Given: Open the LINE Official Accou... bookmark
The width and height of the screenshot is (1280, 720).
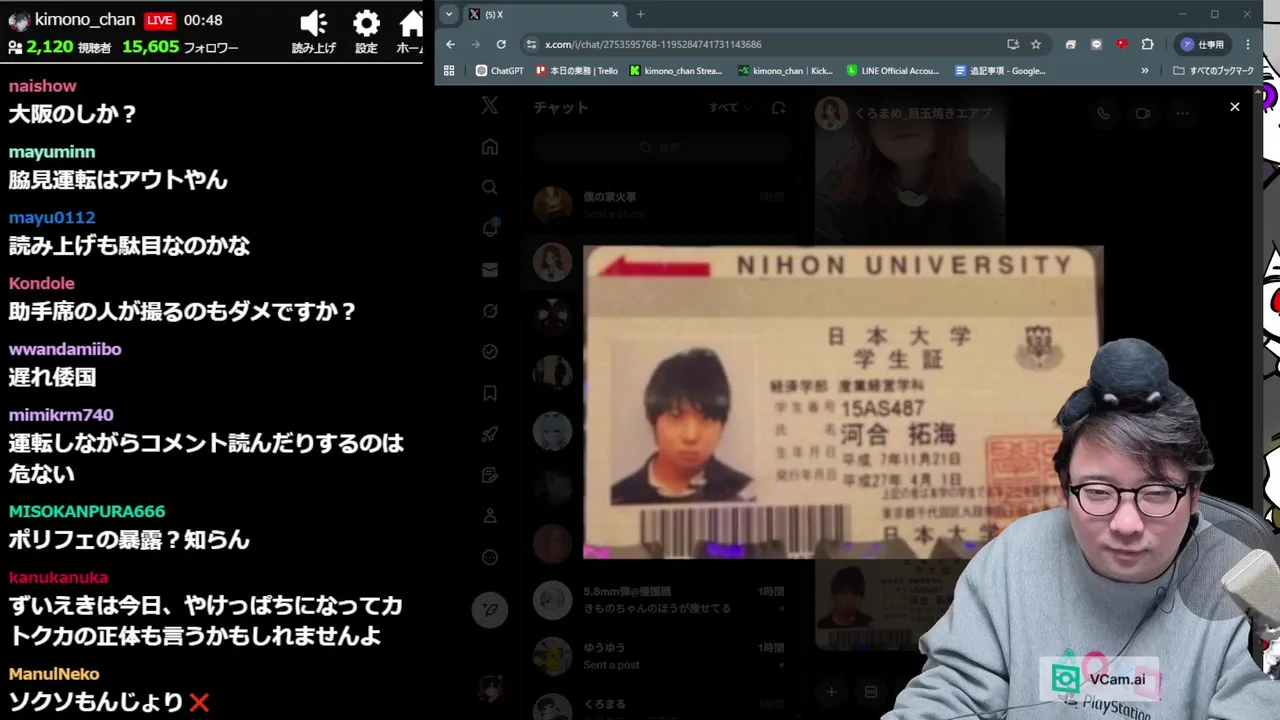Looking at the screenshot, I should pos(893,71).
